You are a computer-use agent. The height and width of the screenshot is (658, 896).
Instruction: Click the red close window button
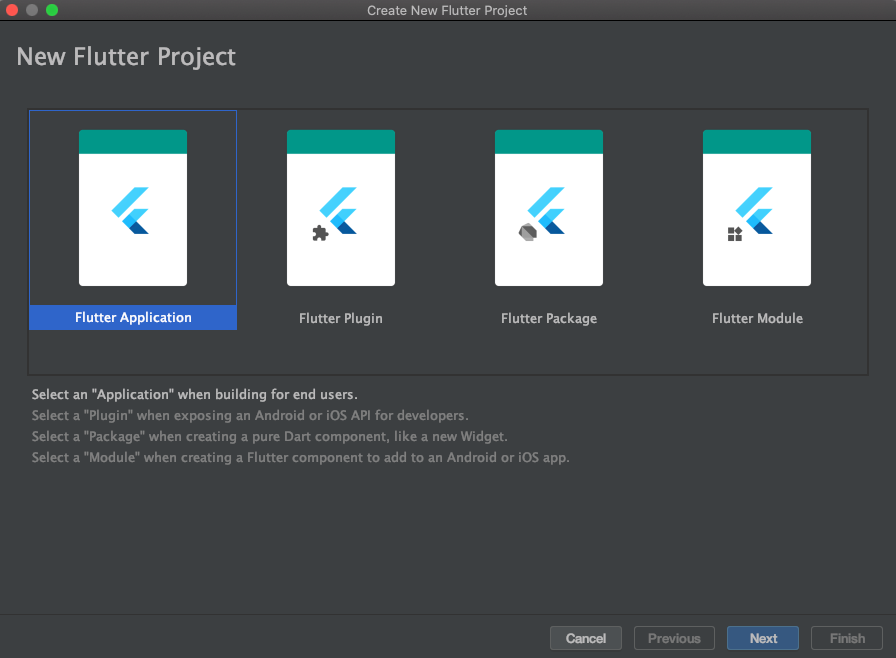(12, 10)
